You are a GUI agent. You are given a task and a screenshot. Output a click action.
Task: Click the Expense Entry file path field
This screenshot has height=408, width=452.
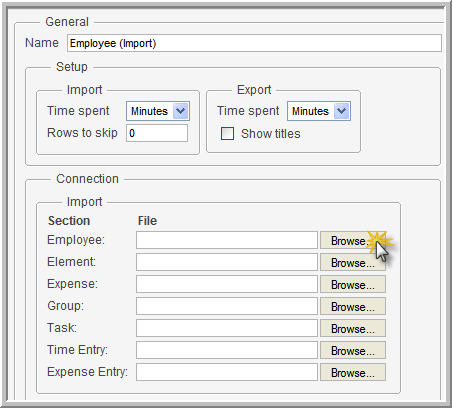pos(227,372)
